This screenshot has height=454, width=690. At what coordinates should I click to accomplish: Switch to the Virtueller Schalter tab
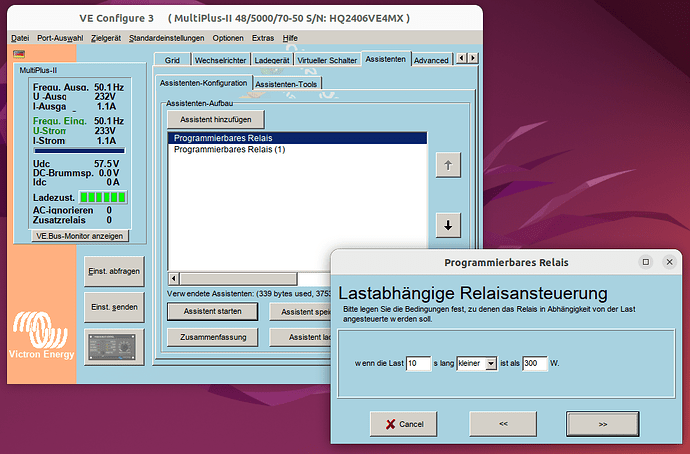327,60
